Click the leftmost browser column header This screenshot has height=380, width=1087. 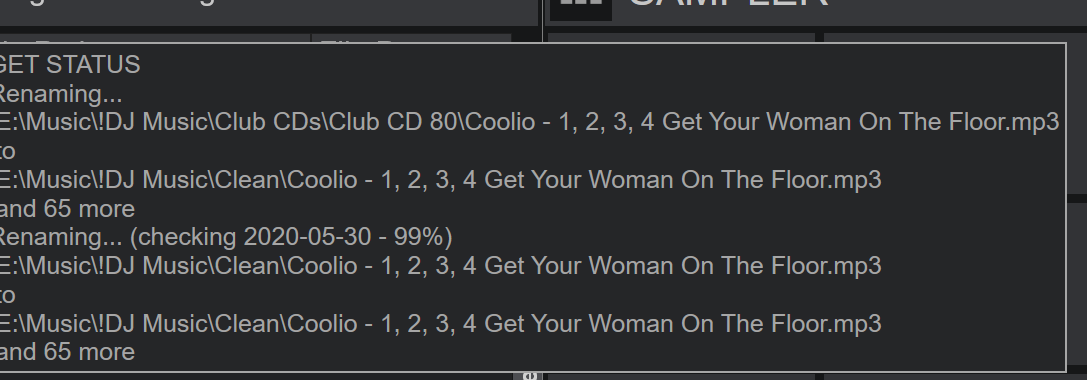(155, 38)
